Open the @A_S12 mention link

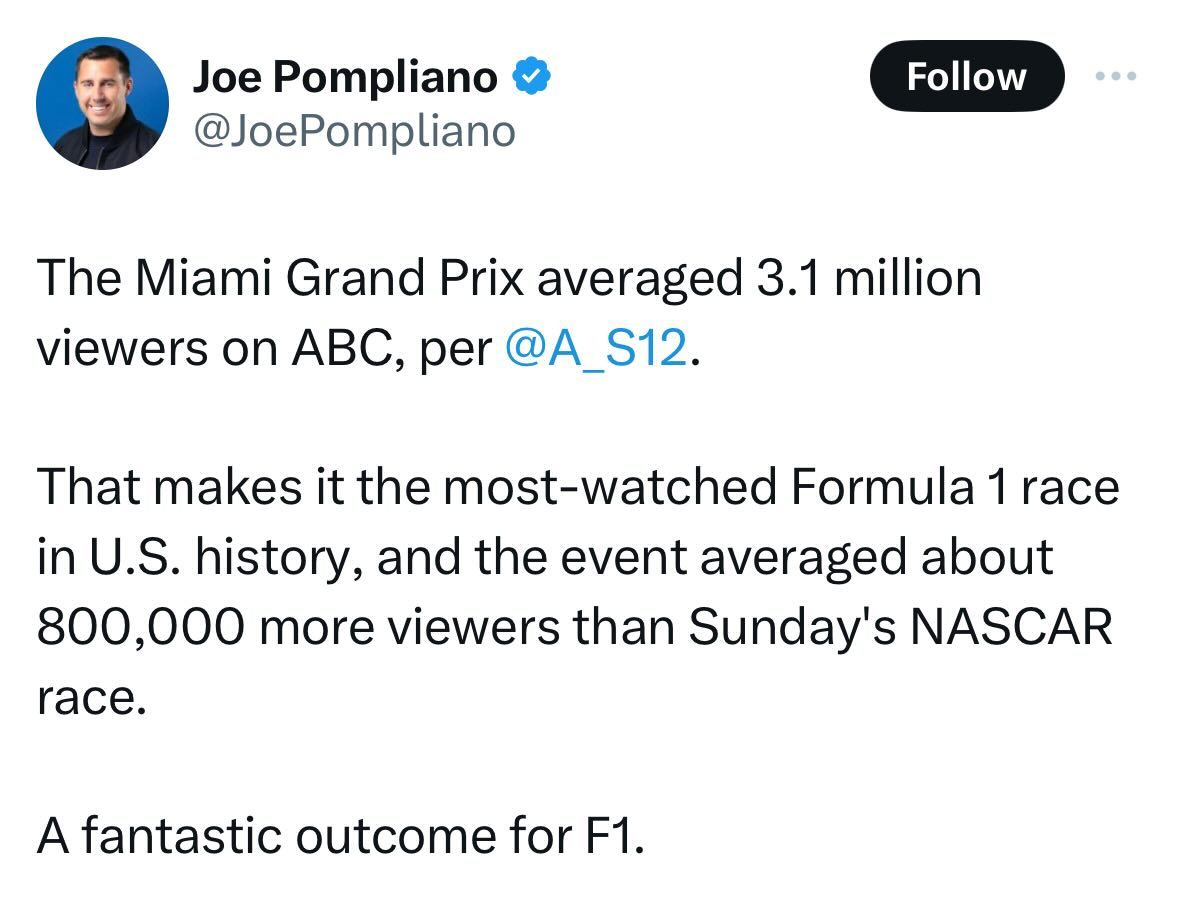coord(597,349)
